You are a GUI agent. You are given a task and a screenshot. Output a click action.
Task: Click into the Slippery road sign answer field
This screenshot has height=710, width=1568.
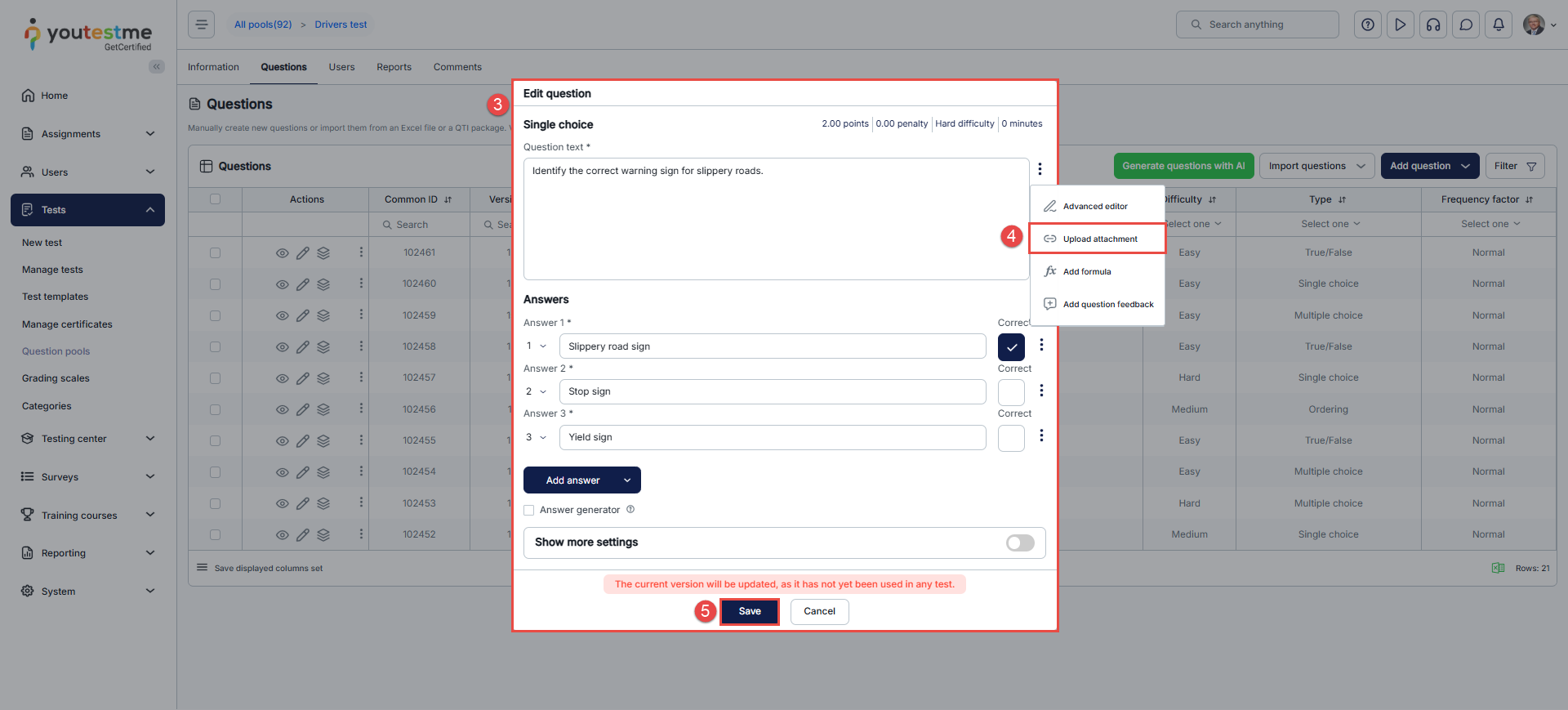772,346
